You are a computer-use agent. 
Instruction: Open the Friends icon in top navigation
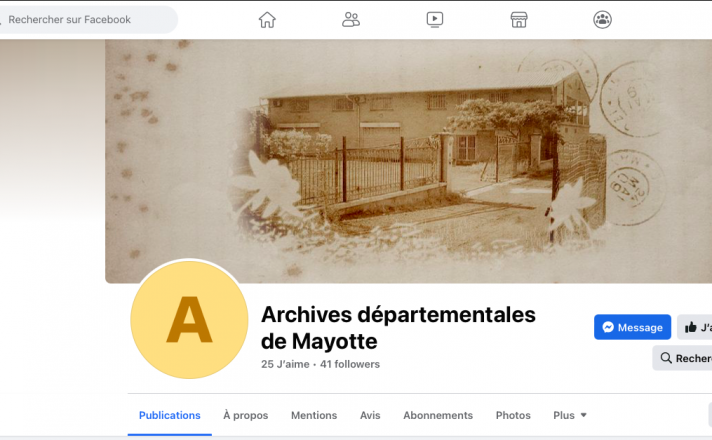tap(351, 19)
